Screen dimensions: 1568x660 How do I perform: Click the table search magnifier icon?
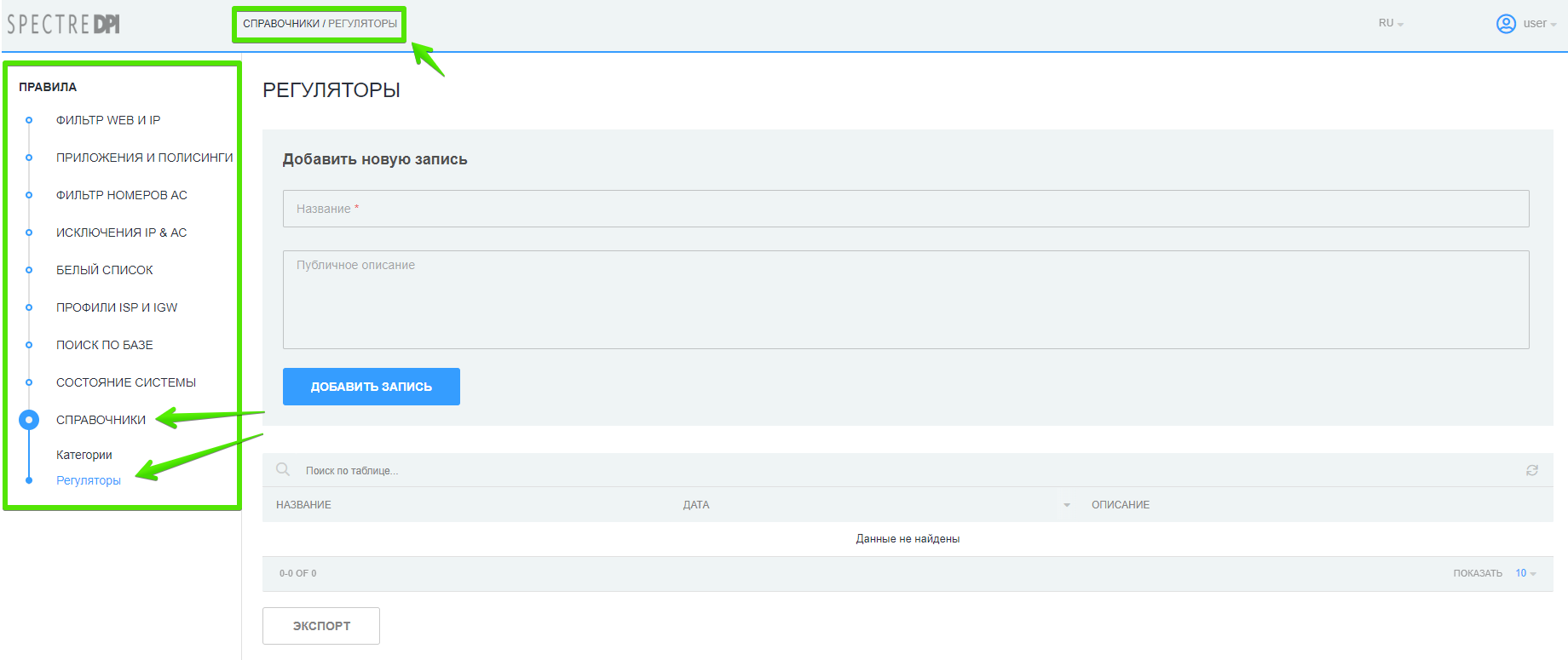(x=283, y=469)
